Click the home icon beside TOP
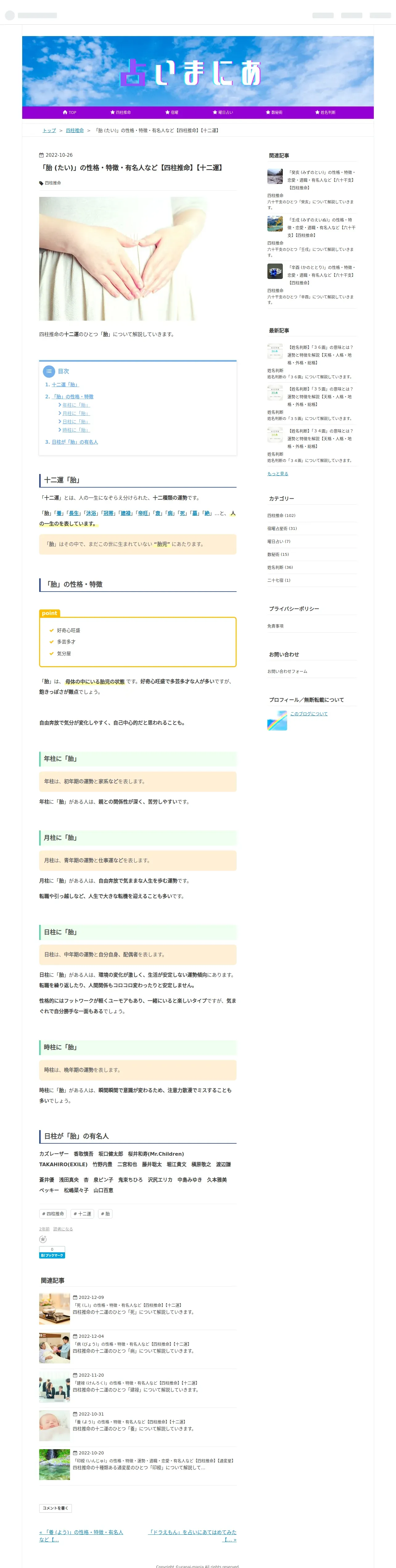Viewport: 396px width, 1568px height. pos(65,113)
